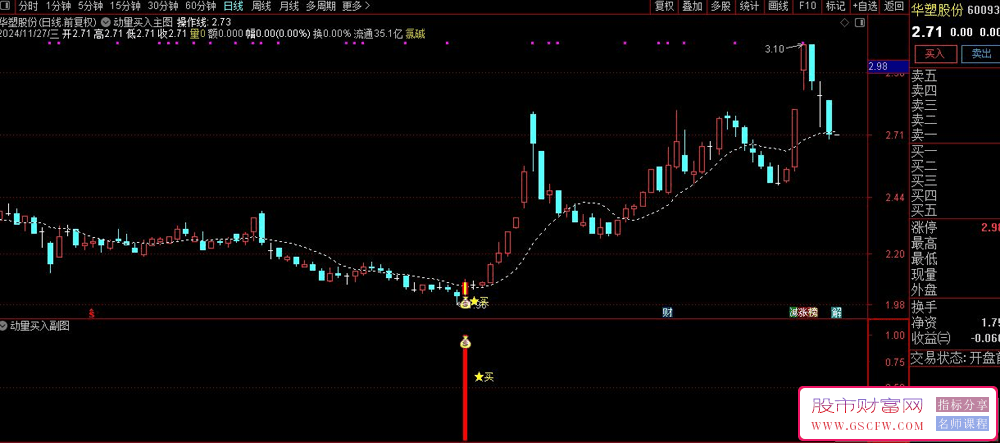Viewport: 1000px width, 443px height.
Task: Select the 15分钟 period
Action: pyautogui.click(x=124, y=6)
